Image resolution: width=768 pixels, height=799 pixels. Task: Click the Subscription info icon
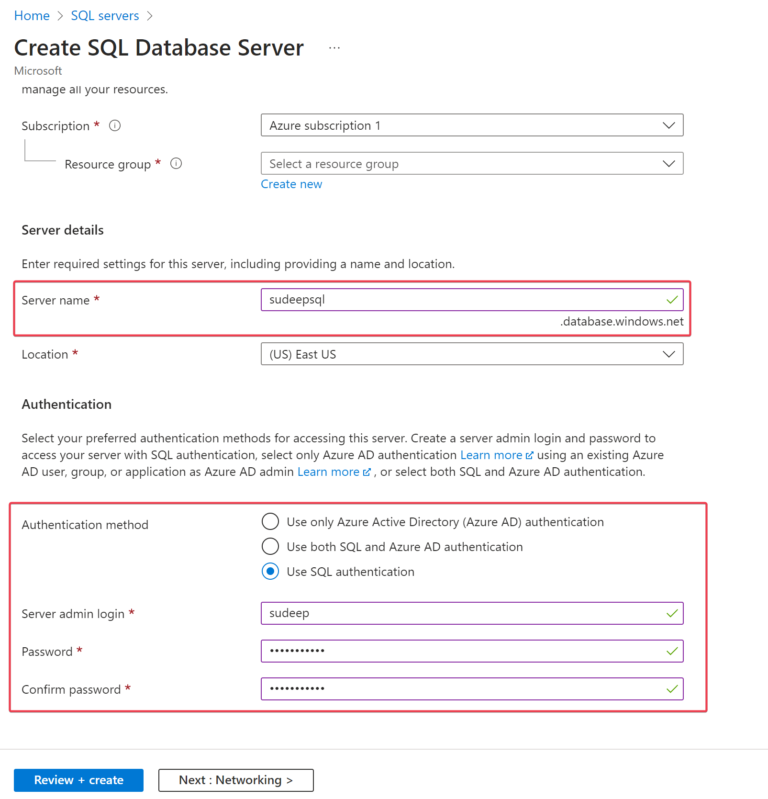pyautogui.click(x=115, y=126)
